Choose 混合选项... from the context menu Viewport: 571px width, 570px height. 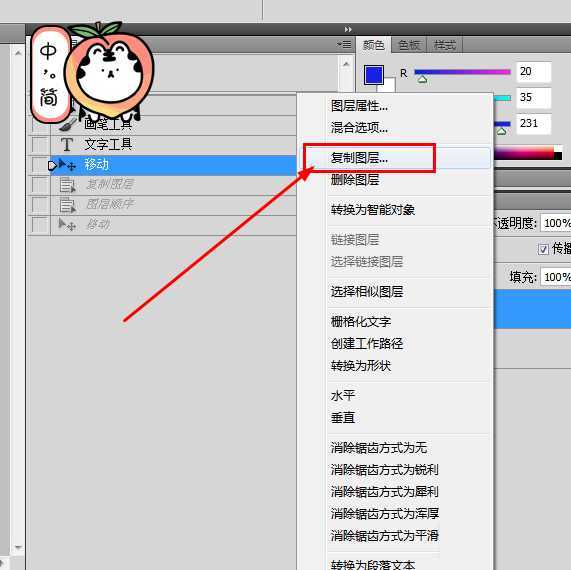[359, 128]
